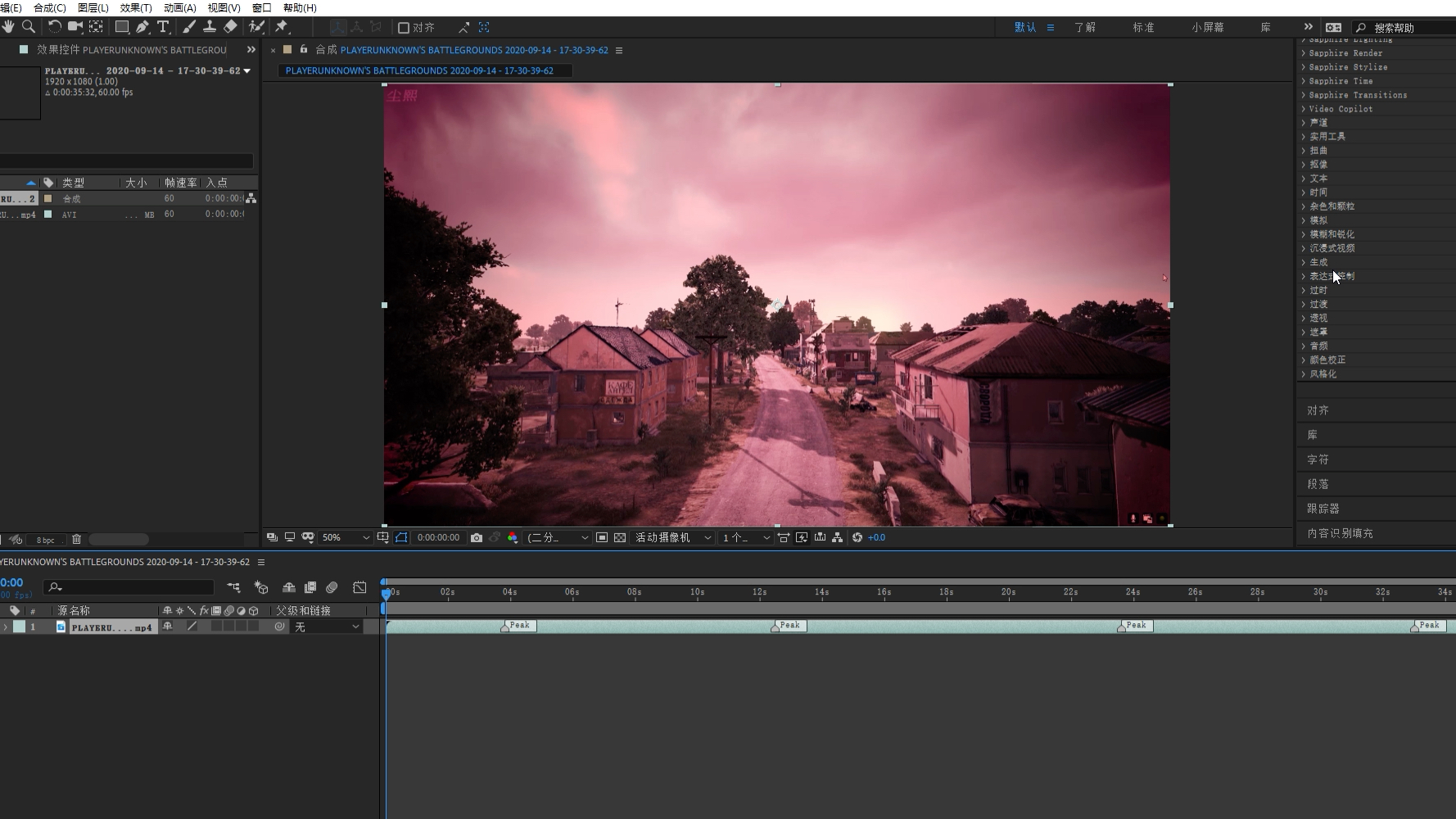
Task: Select the Brush tool
Action: [x=189, y=27]
